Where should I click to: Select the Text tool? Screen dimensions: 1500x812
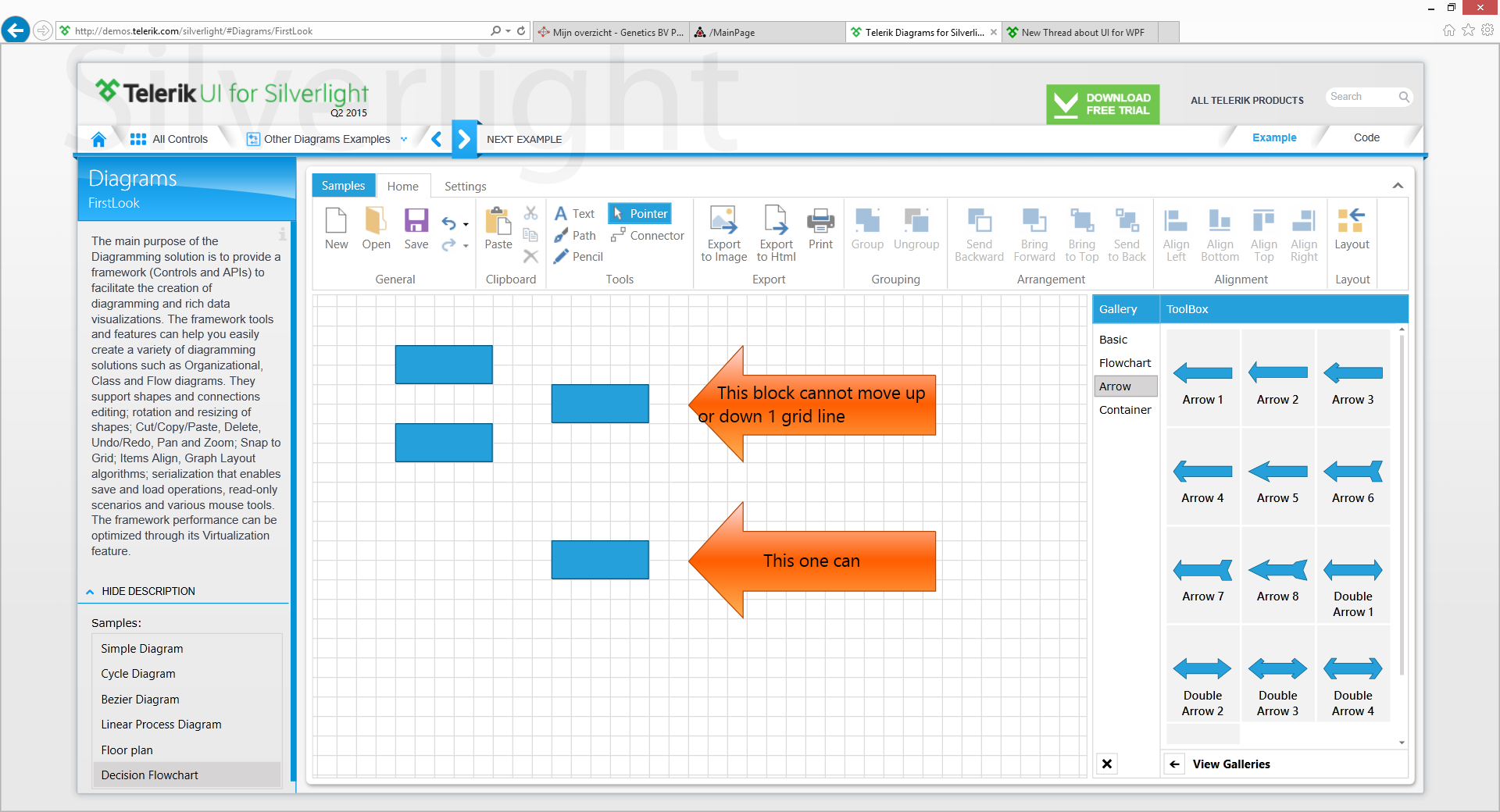click(574, 213)
